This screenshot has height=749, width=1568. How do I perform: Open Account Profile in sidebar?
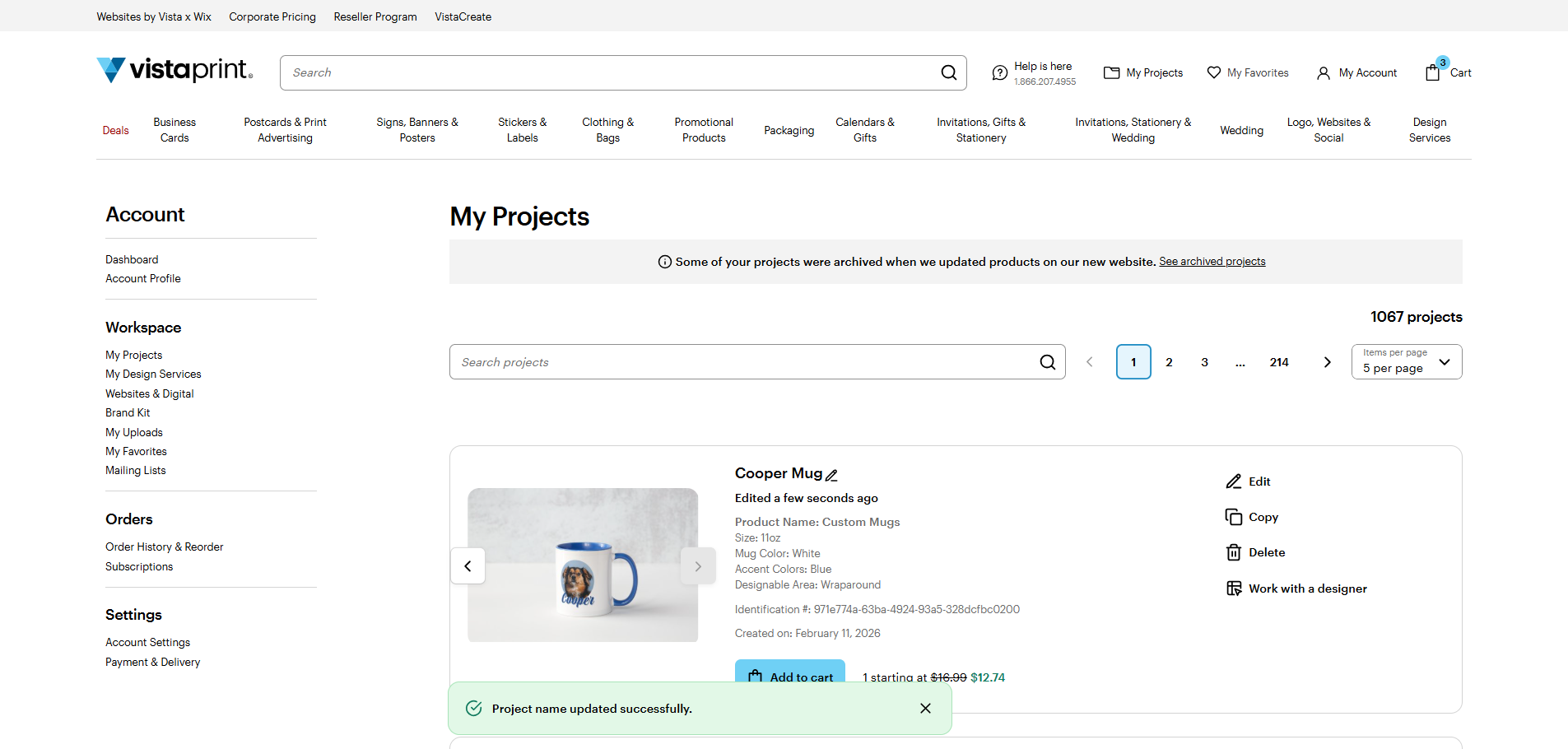[143, 278]
